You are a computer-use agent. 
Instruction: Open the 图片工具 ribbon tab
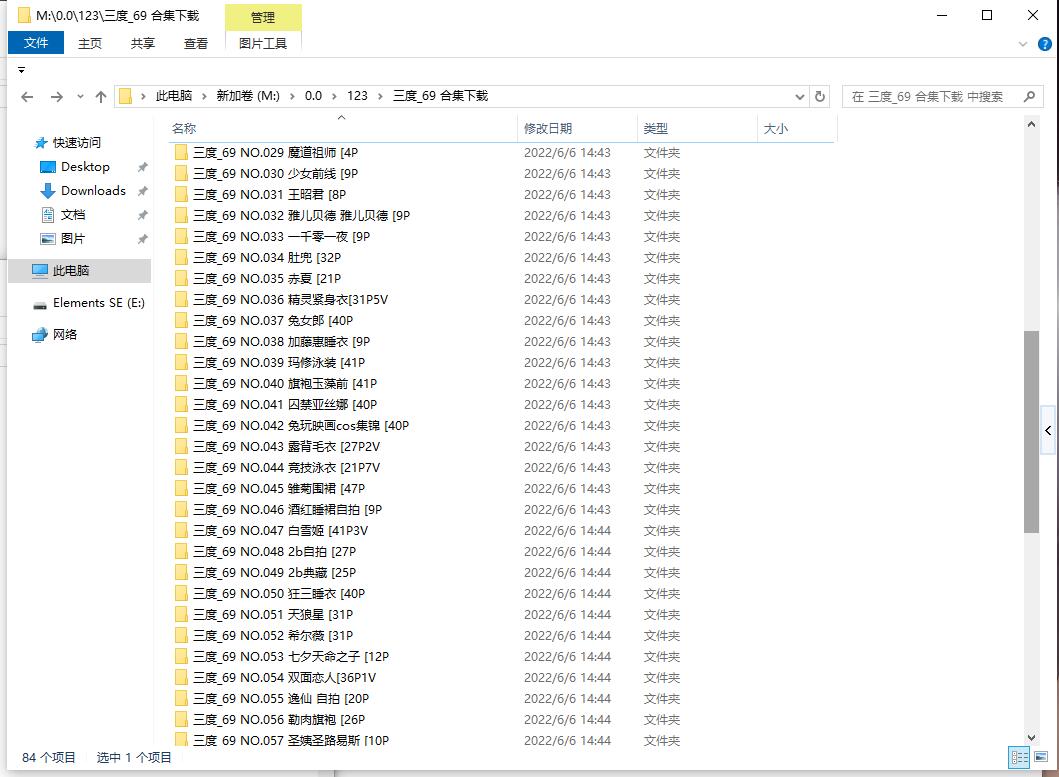(x=263, y=43)
